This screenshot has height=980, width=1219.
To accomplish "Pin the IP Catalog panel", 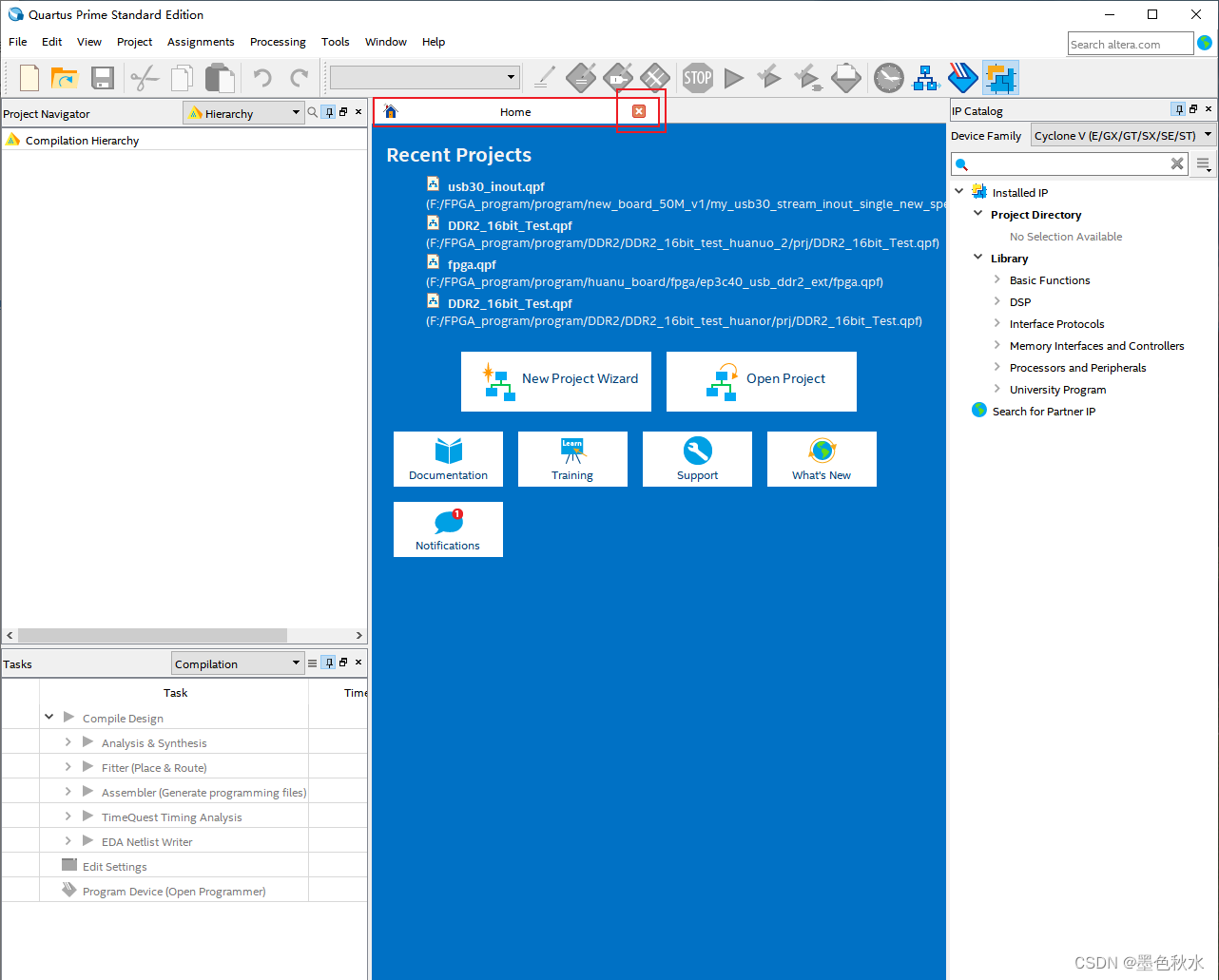I will pyautogui.click(x=1178, y=109).
